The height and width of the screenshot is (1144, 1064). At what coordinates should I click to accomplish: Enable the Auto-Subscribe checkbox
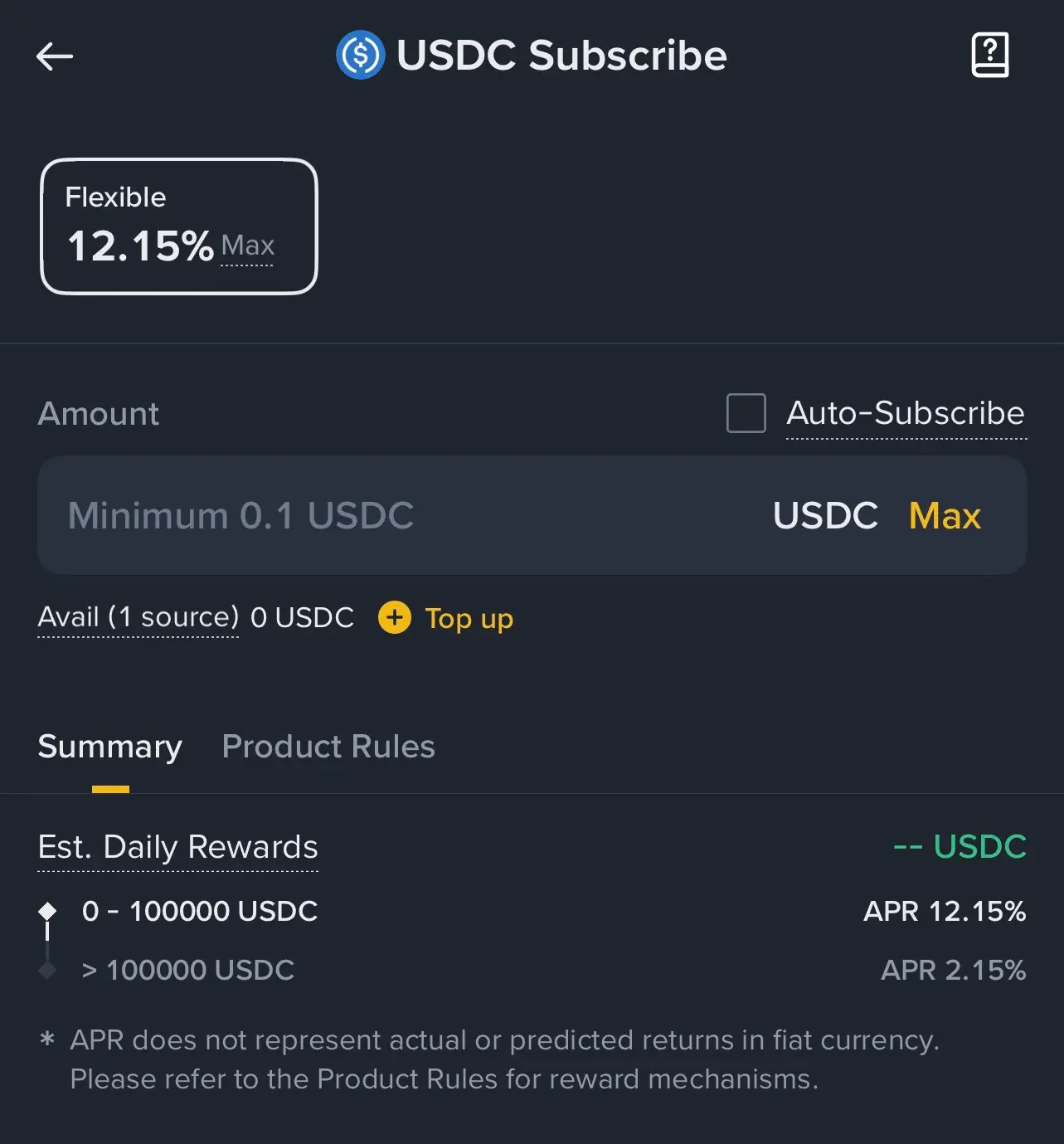[x=746, y=413]
